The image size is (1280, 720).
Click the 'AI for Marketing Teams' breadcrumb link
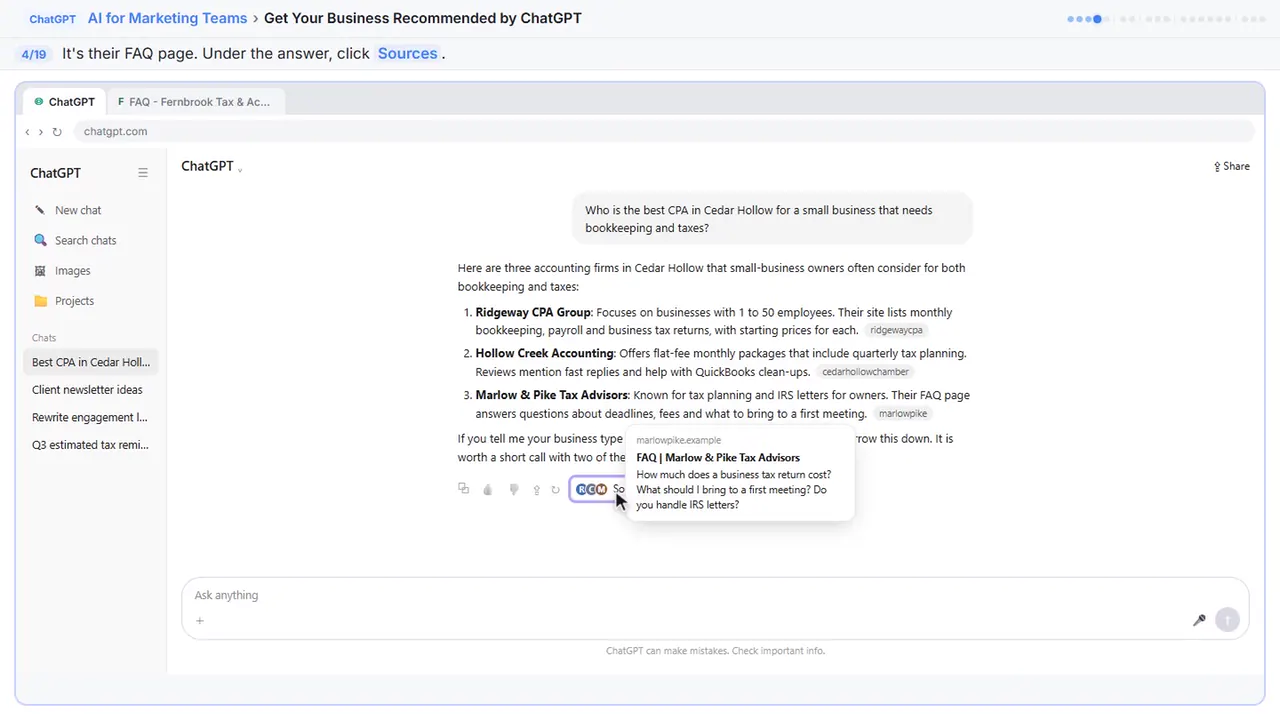click(167, 18)
